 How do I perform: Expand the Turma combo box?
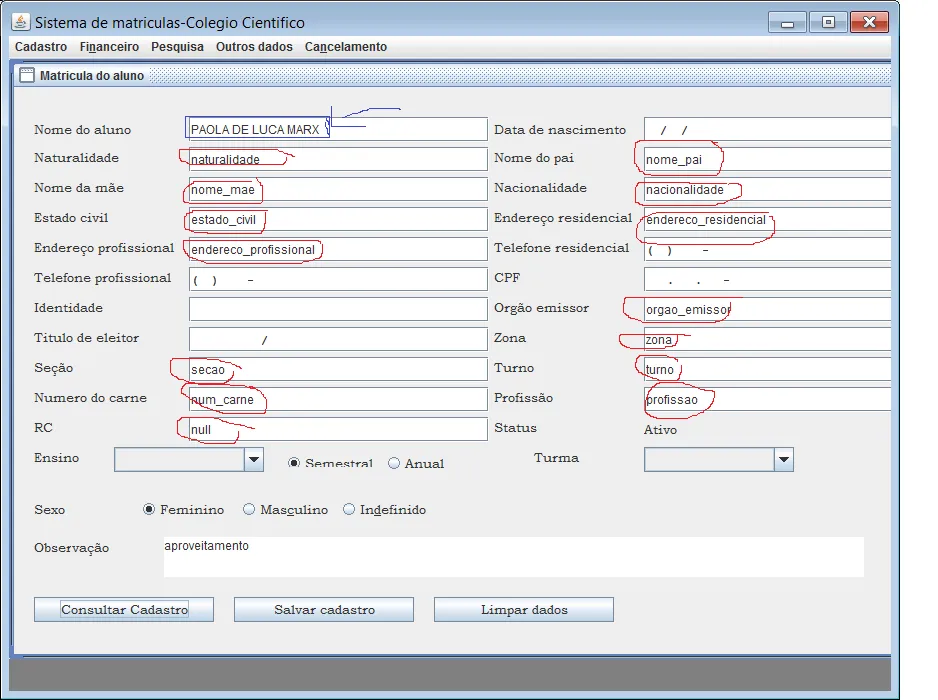tap(784, 459)
